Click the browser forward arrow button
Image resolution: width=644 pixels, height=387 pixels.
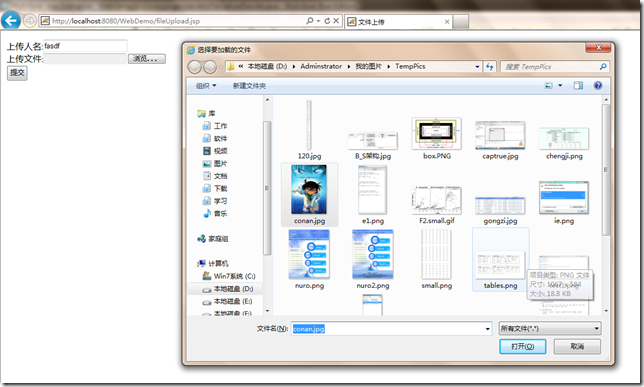[29, 21]
